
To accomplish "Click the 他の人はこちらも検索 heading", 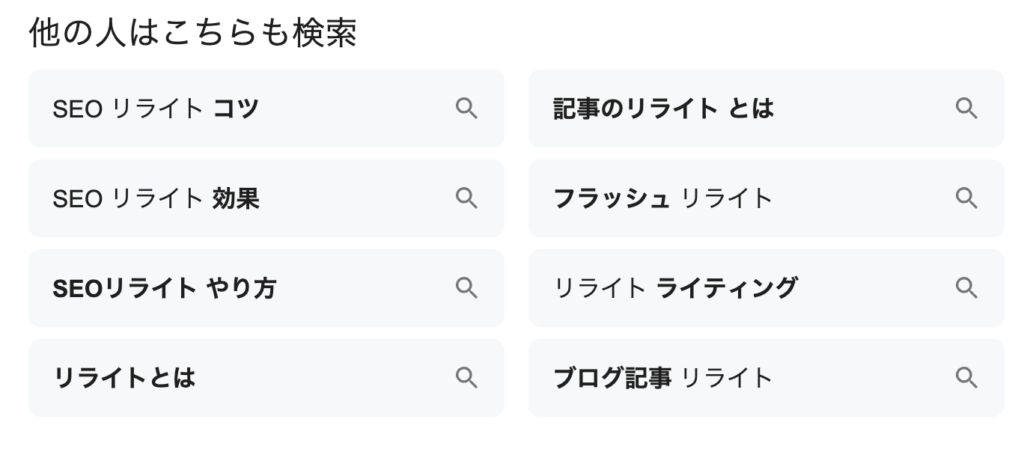I will click(192, 34).
